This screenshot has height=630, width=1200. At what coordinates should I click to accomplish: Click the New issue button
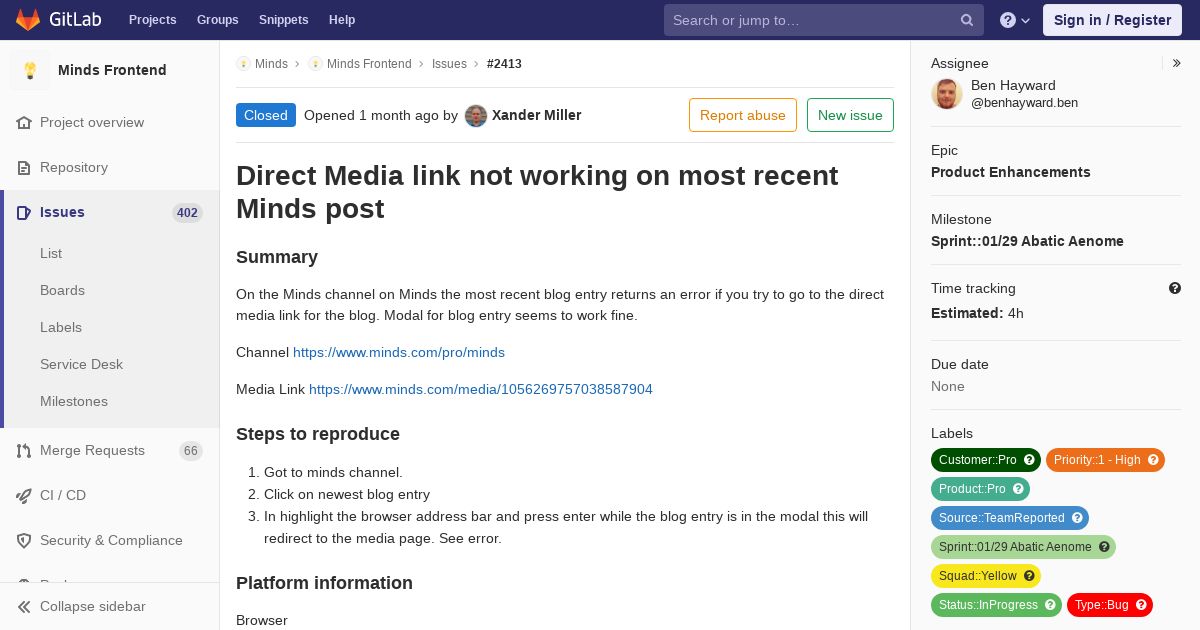point(850,115)
